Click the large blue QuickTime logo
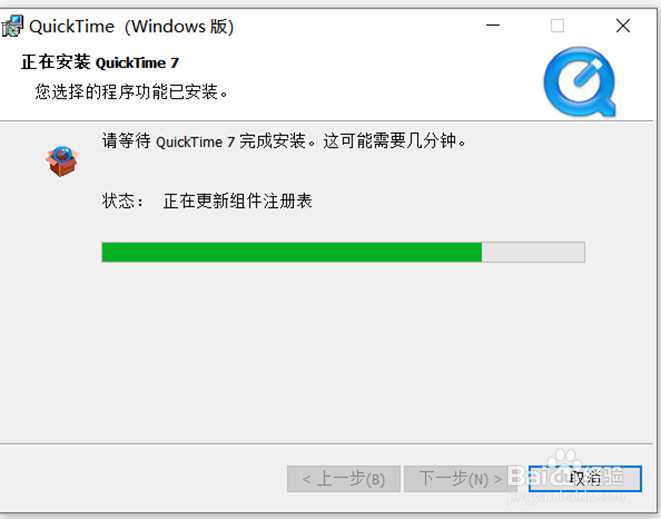This screenshot has width=661, height=519. click(580, 82)
